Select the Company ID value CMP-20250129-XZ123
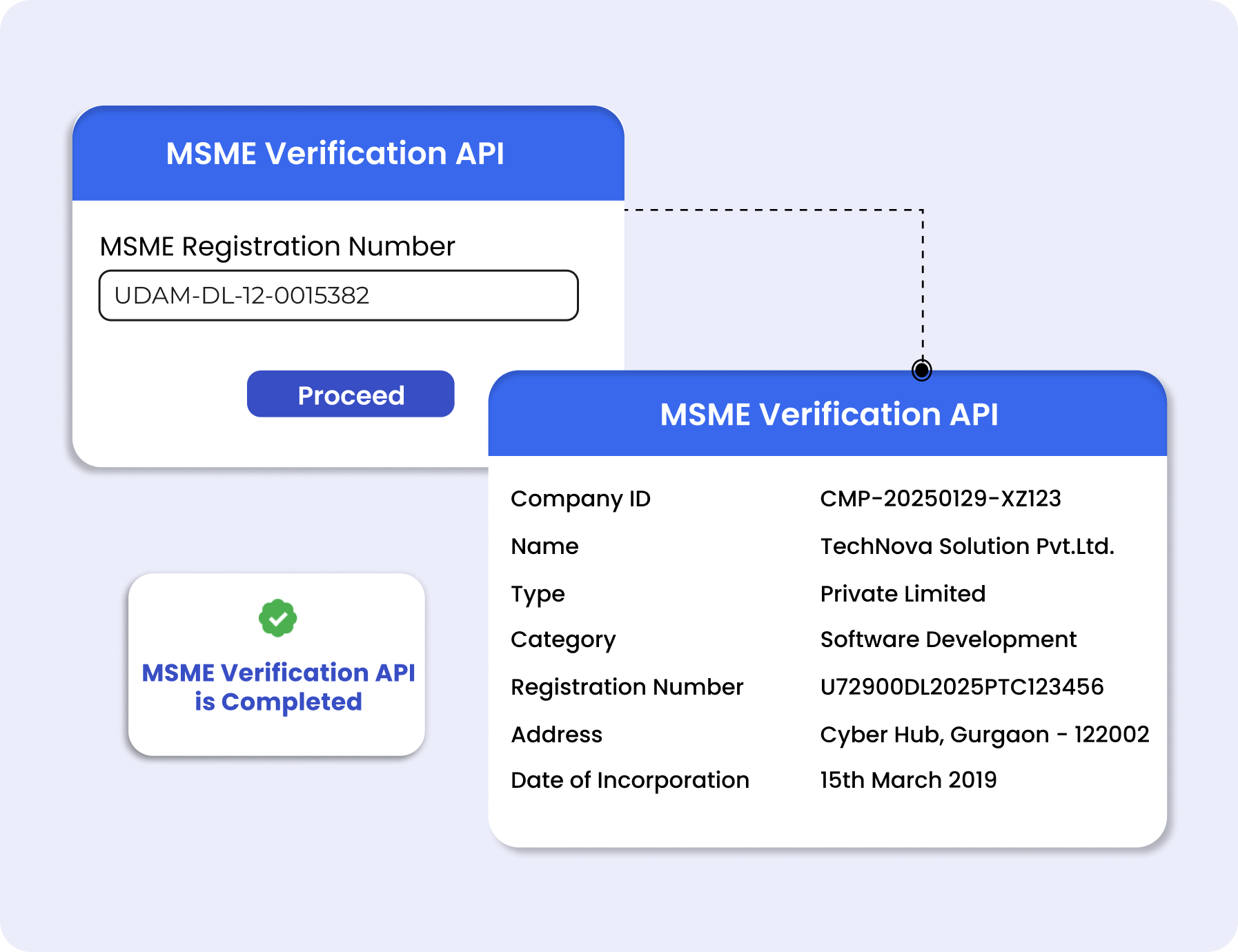The width and height of the screenshot is (1238, 952). (940, 498)
